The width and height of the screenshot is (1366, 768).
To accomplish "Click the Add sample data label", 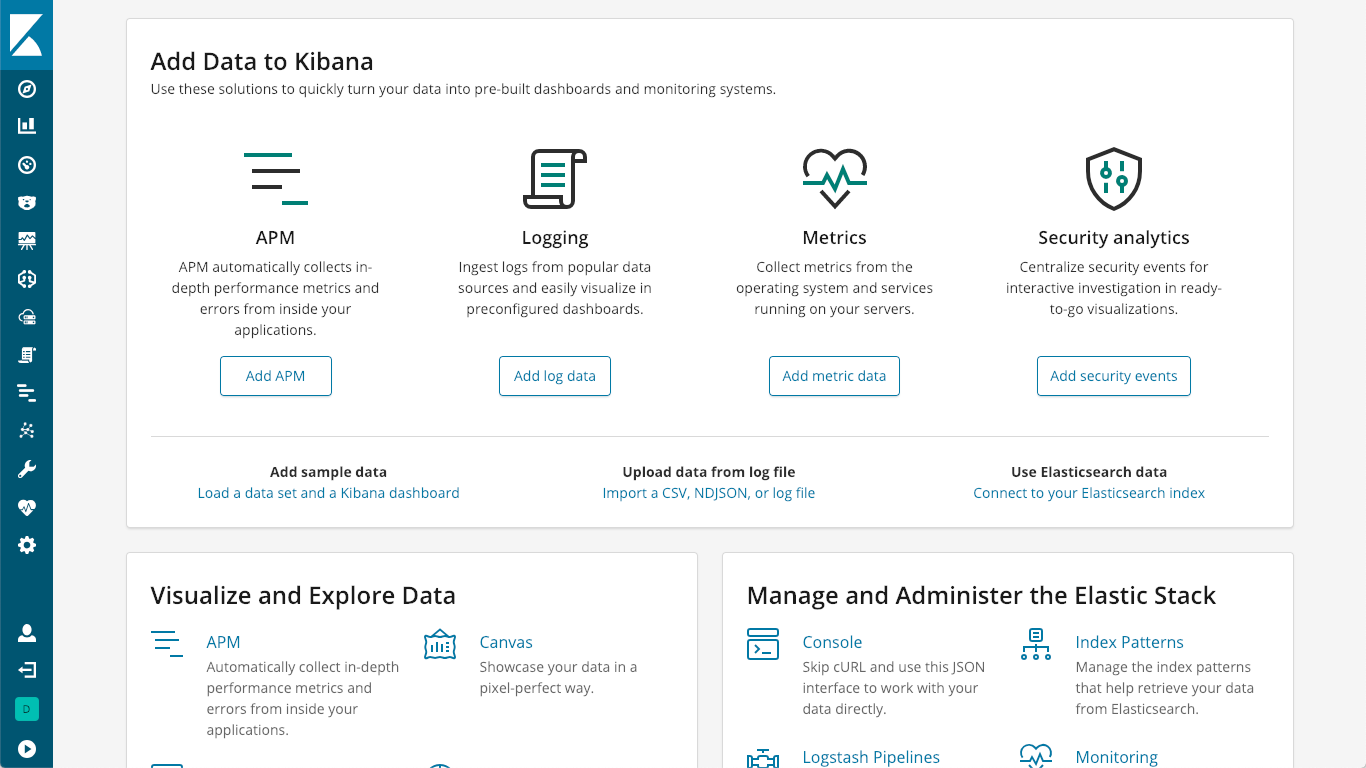I will coord(328,472).
